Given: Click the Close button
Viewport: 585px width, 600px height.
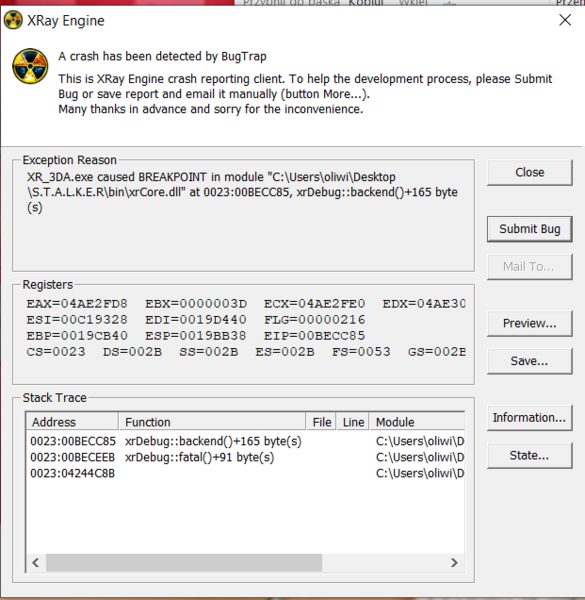Looking at the screenshot, I should [x=530, y=172].
